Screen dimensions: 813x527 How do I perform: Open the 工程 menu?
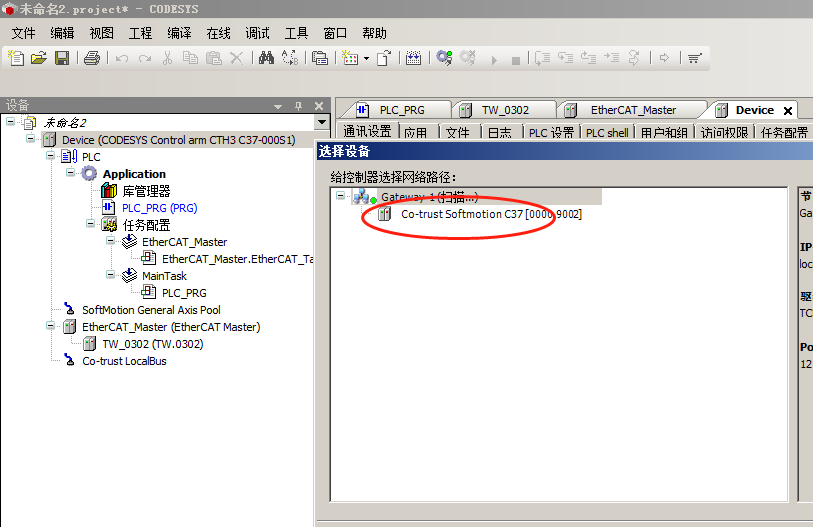point(140,33)
